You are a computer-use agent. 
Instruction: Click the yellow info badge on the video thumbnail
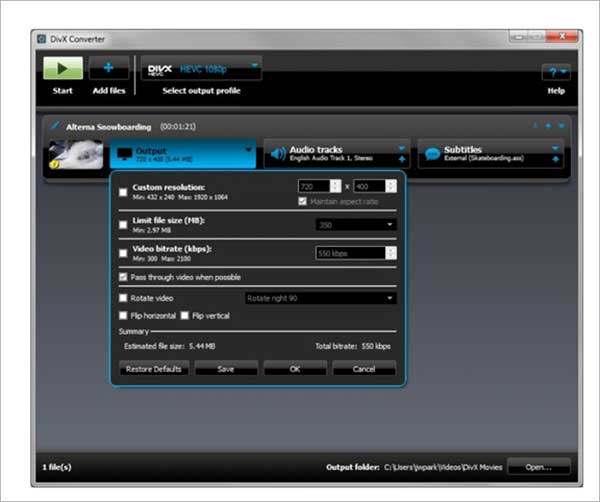click(x=54, y=165)
